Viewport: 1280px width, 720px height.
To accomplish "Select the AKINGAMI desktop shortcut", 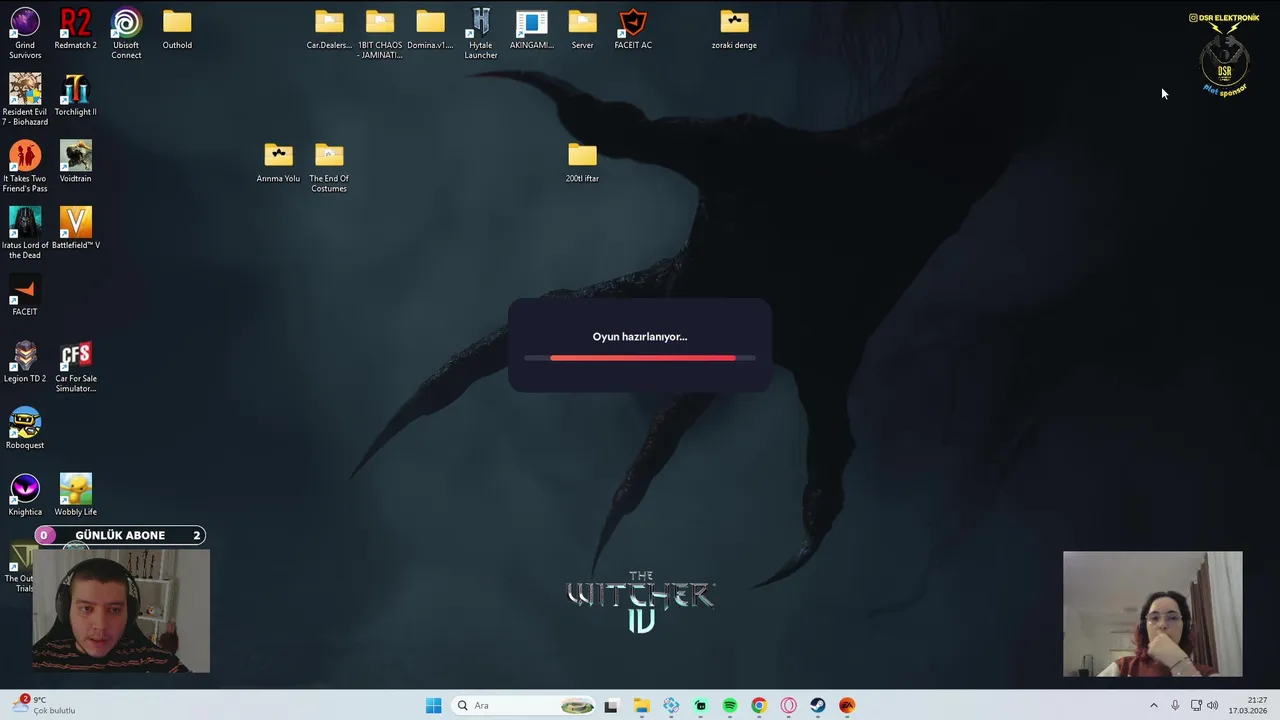I will (x=532, y=29).
